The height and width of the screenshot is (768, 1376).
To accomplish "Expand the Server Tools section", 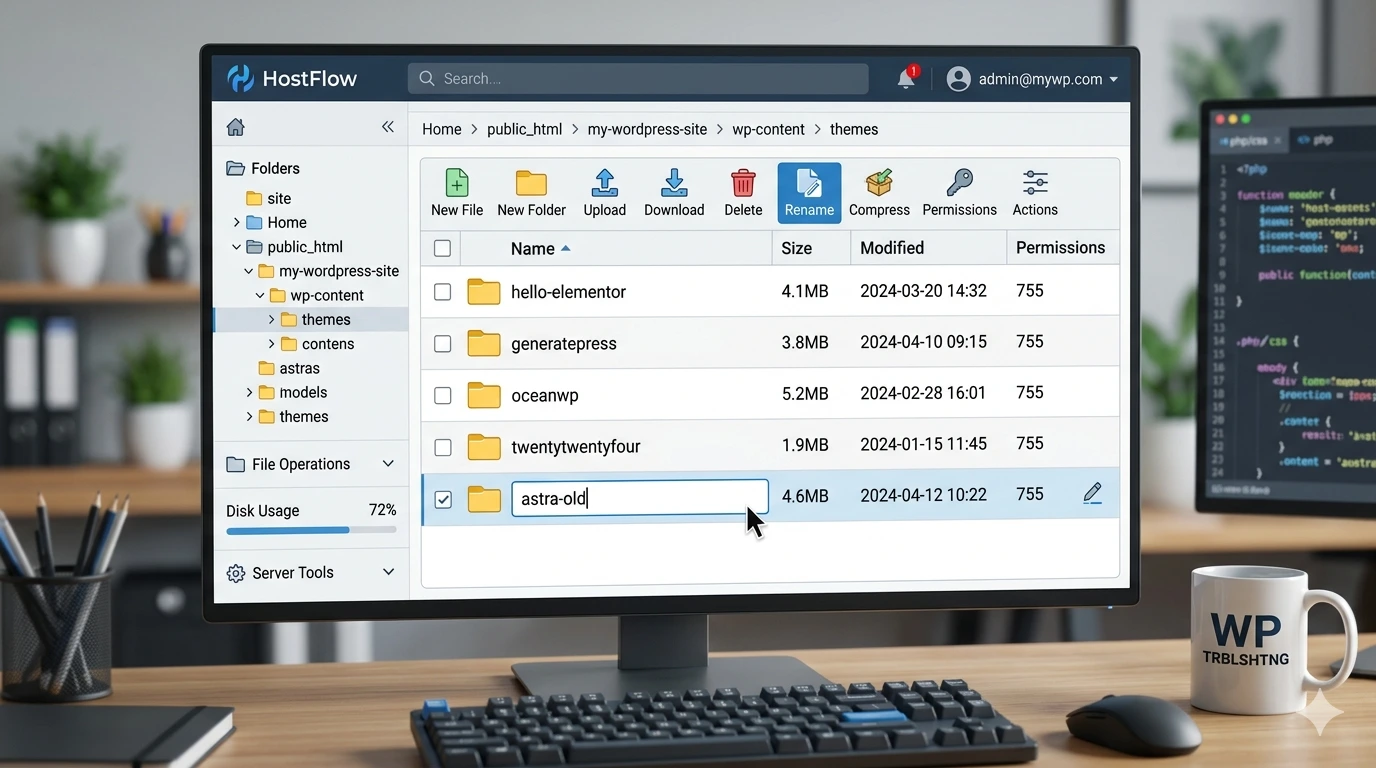I will click(x=388, y=572).
